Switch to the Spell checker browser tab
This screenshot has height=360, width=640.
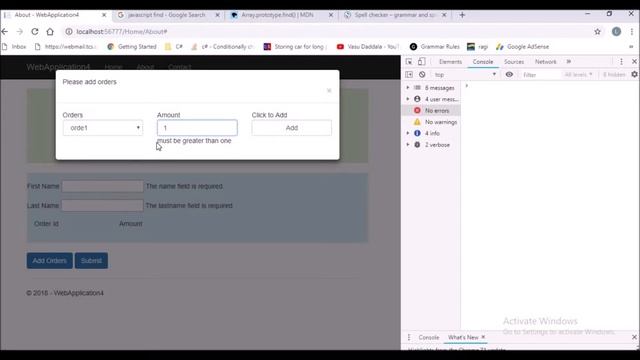[394, 15]
